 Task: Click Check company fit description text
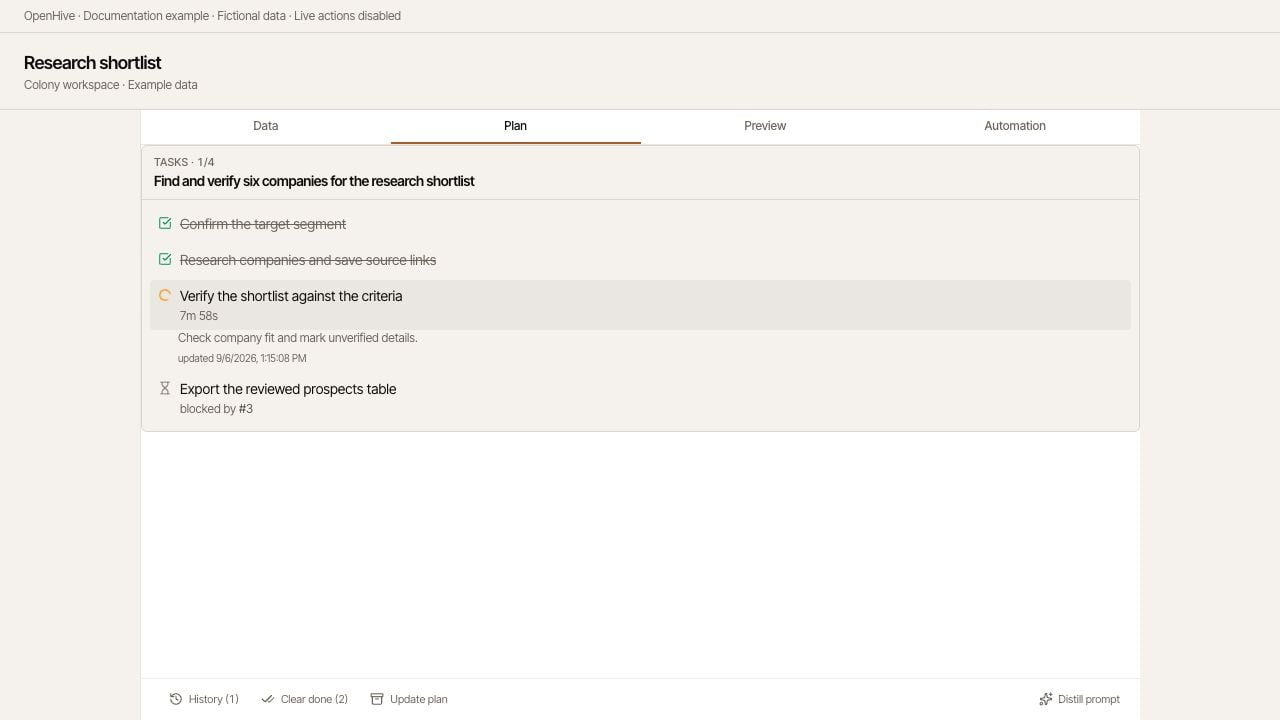[298, 338]
